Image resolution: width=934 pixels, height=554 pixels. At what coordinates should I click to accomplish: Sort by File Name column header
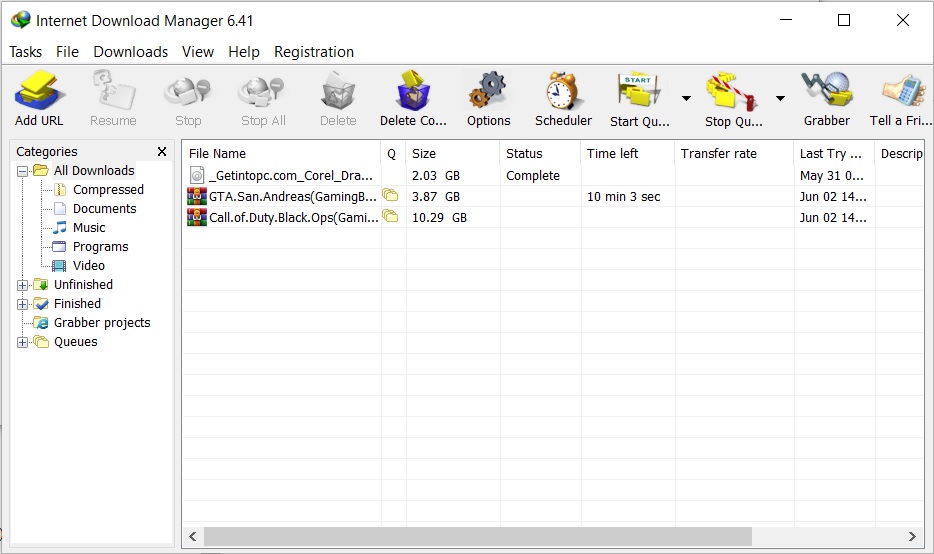281,154
